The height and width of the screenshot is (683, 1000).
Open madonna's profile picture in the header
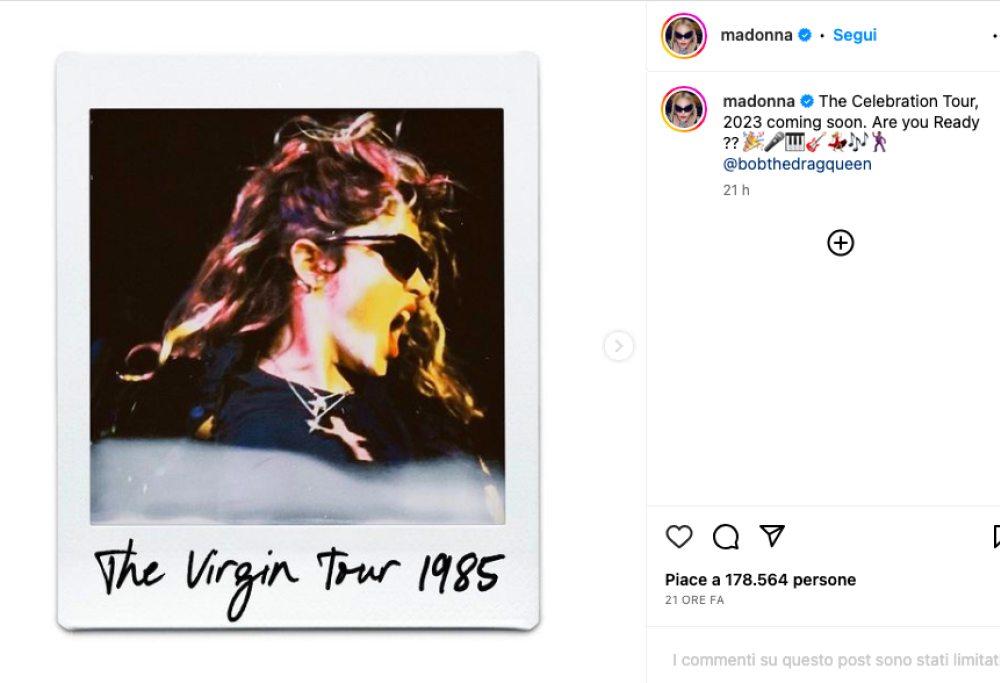[683, 35]
